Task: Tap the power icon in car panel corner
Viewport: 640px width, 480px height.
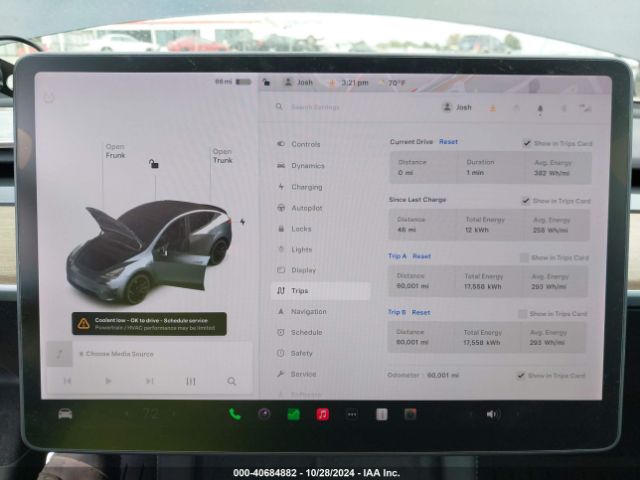Action: click(49, 98)
